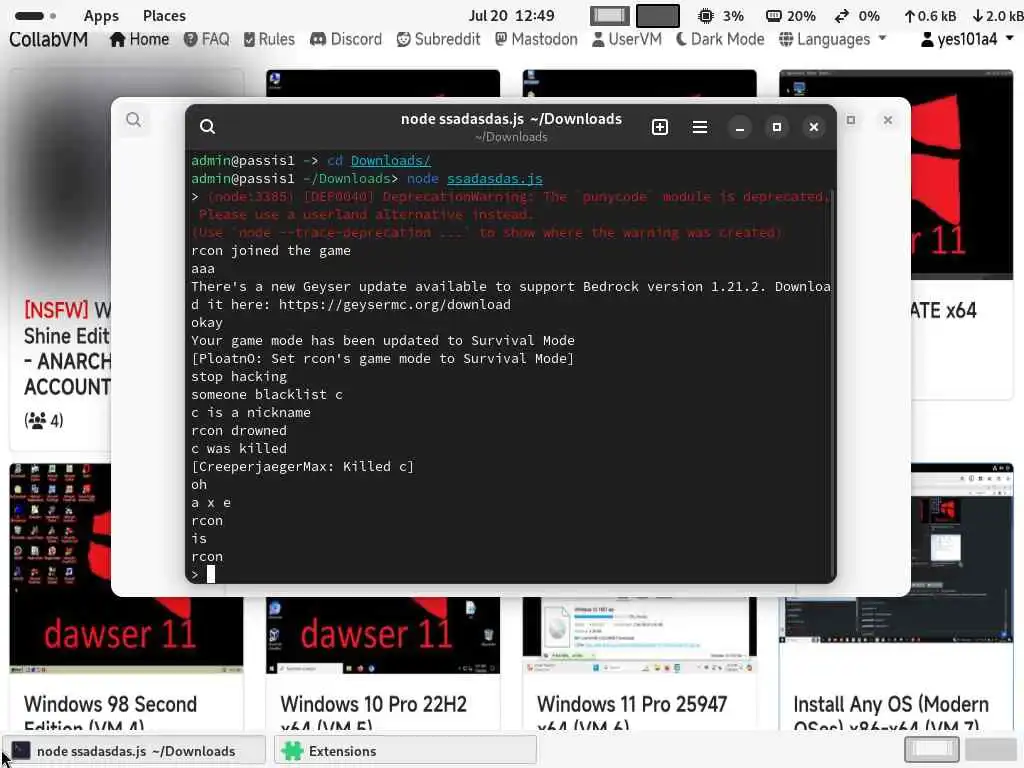Expand the Languages dropdown
The height and width of the screenshot is (768, 1024).
point(833,39)
